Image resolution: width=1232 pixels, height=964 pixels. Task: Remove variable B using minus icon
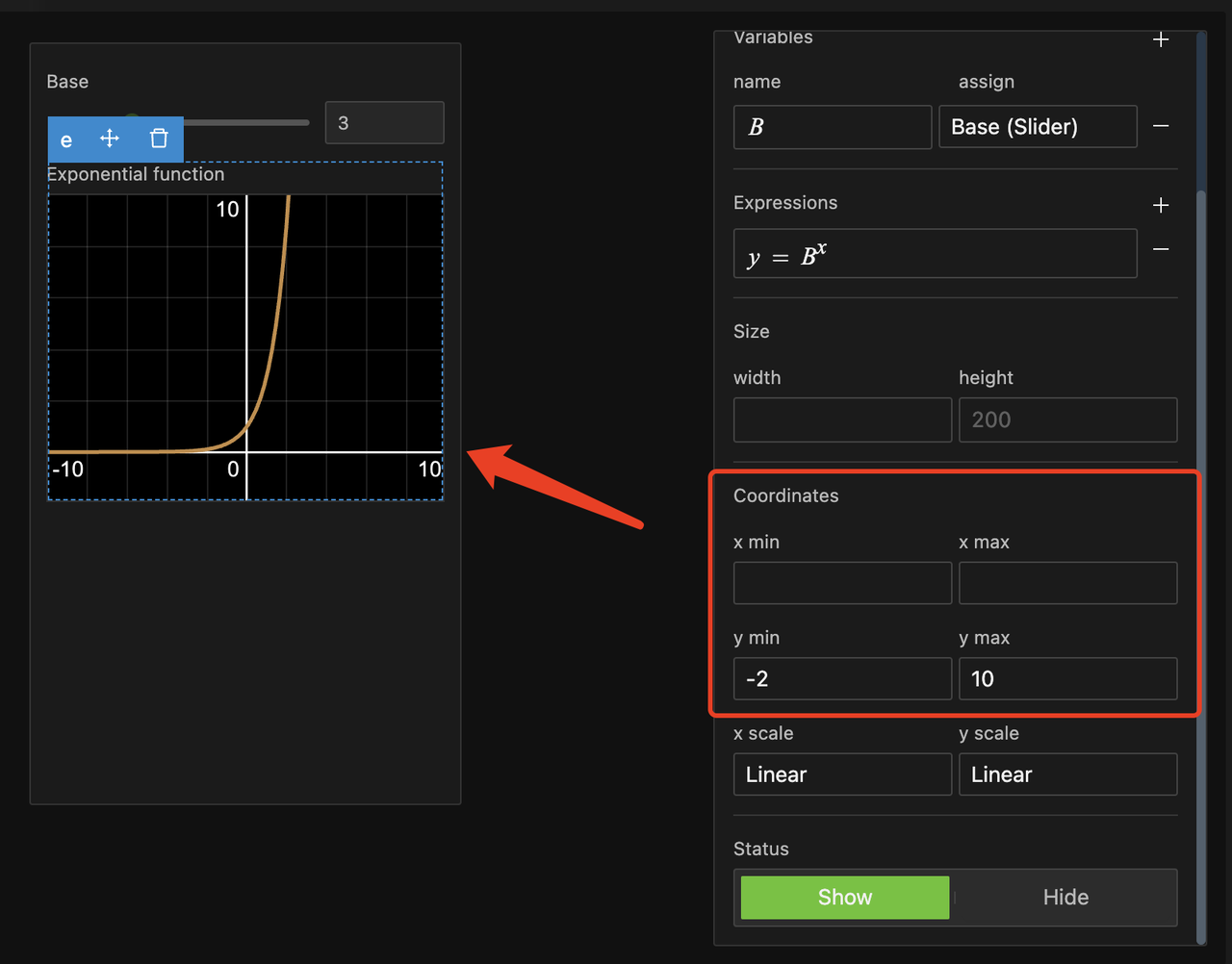[1161, 127]
